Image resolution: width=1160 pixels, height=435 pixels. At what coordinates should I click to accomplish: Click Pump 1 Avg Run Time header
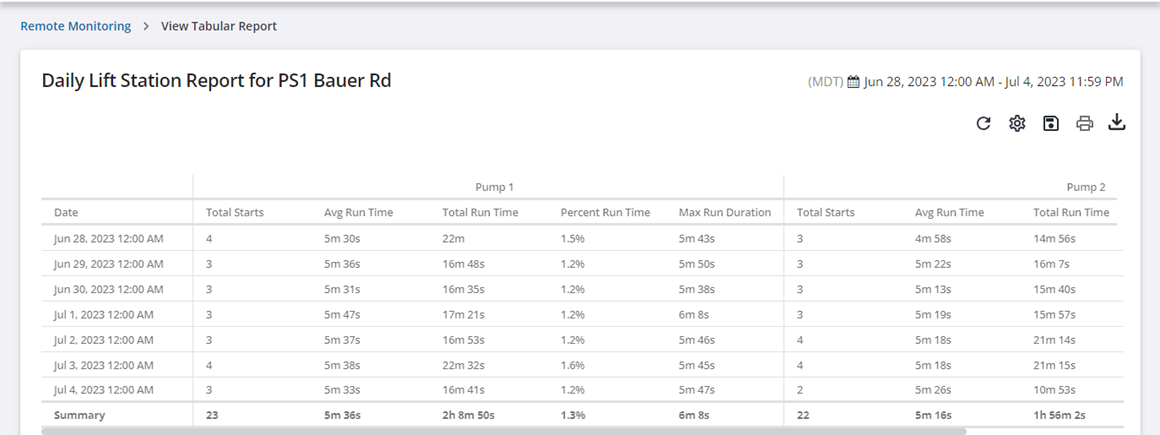[x=358, y=212]
